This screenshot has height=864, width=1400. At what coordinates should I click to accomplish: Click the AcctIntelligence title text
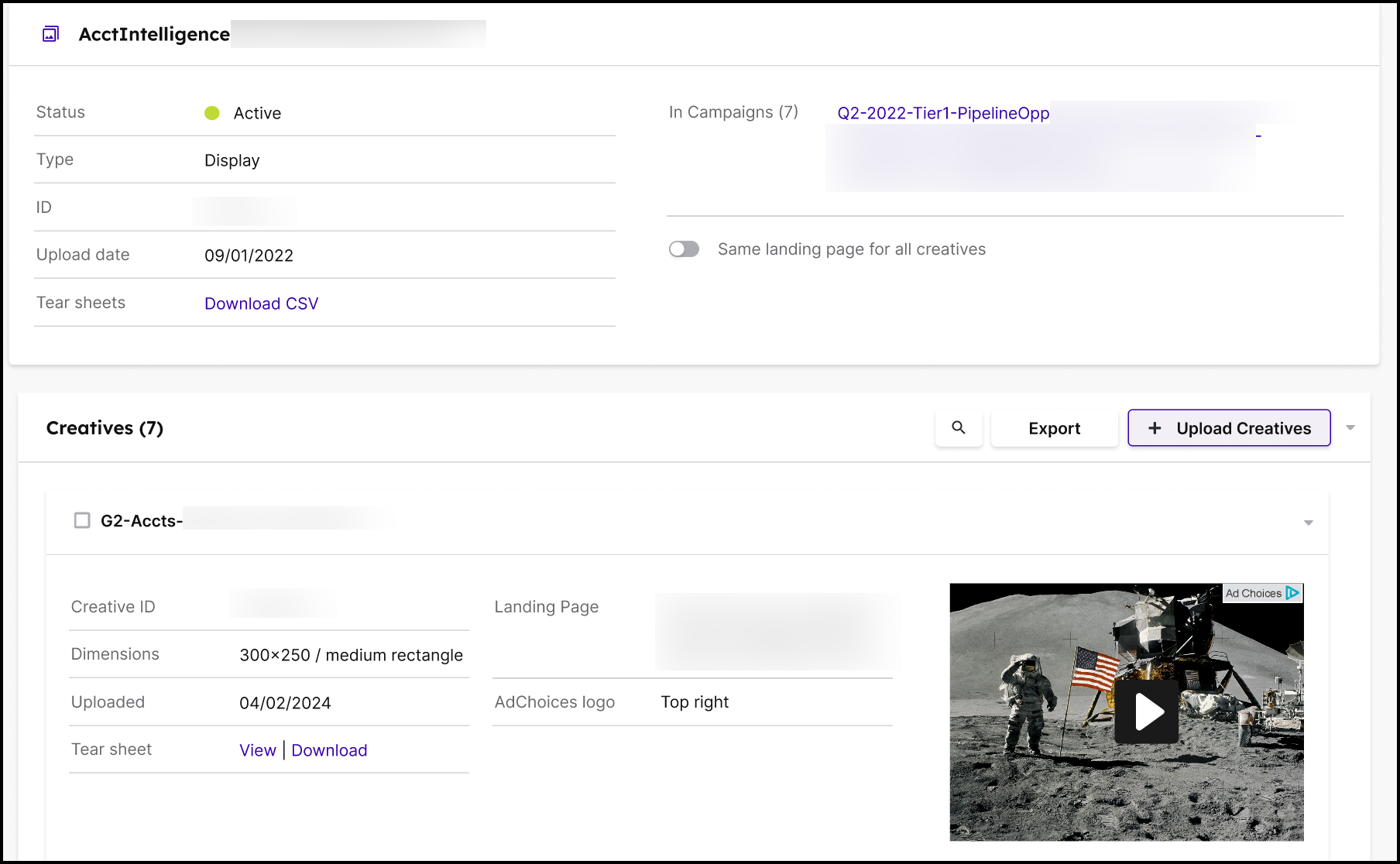(154, 34)
